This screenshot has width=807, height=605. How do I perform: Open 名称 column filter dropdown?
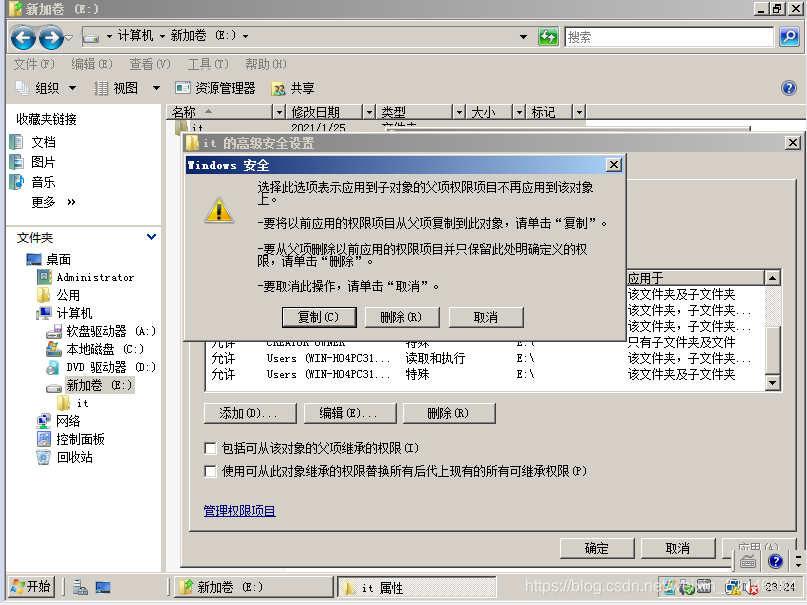pyautogui.click(x=278, y=112)
